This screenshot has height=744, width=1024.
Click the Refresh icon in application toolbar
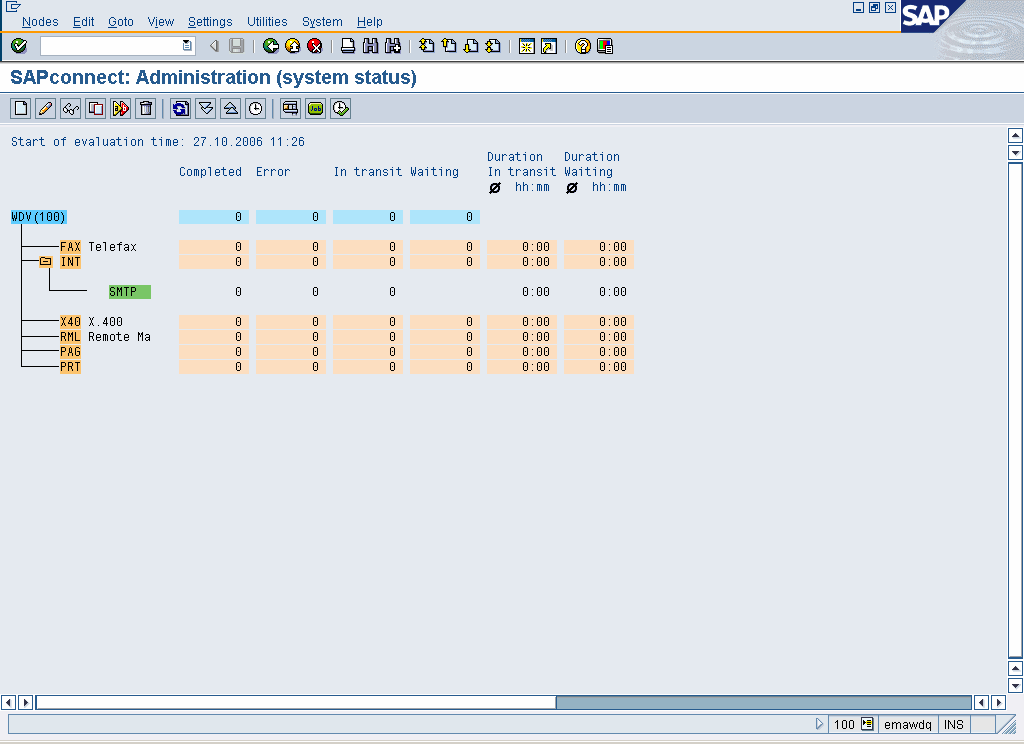(x=180, y=109)
